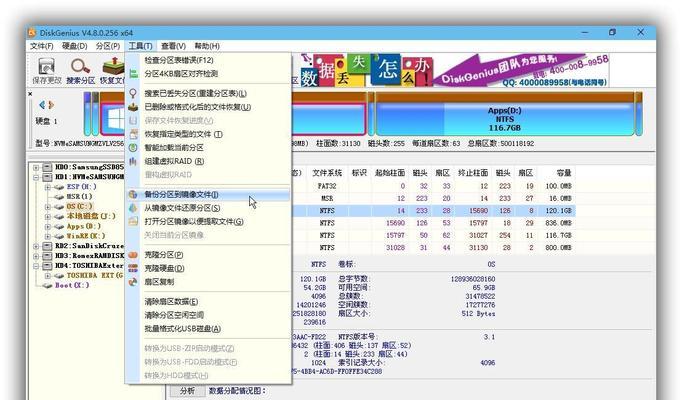Image resolution: width=682 pixels, height=400 pixels.
Task: Go to previous disk with left arrow
Action: [x=42, y=105]
